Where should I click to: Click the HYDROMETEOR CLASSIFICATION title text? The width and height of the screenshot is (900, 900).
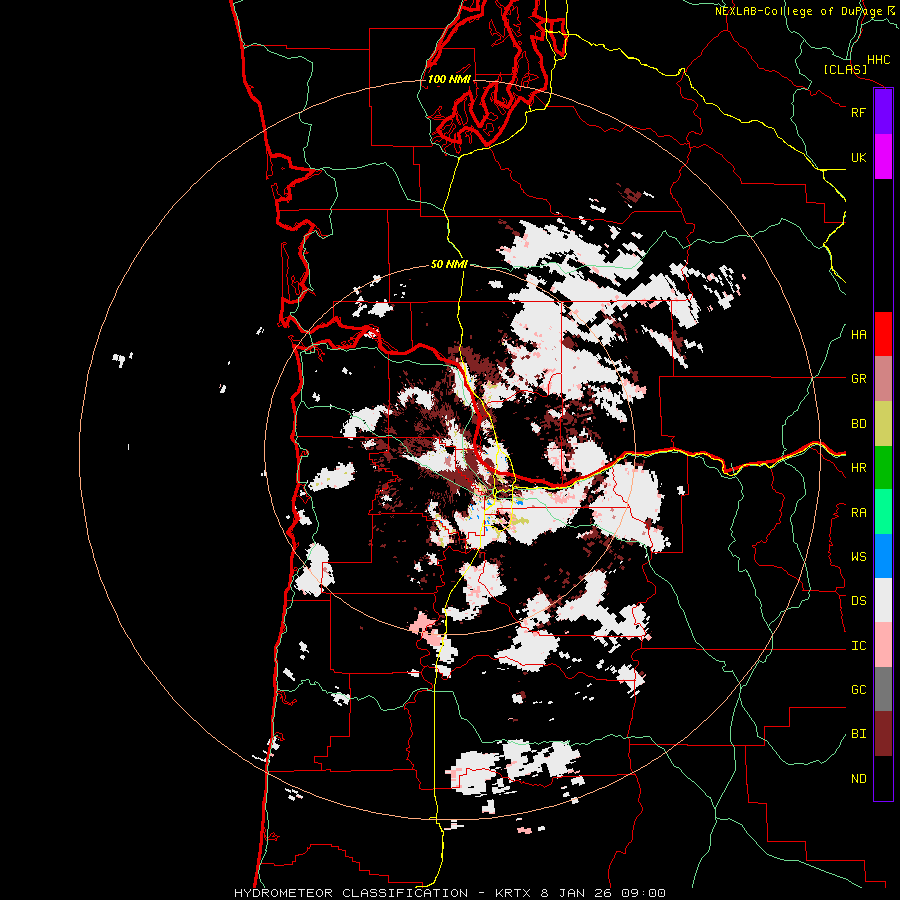tap(351, 893)
